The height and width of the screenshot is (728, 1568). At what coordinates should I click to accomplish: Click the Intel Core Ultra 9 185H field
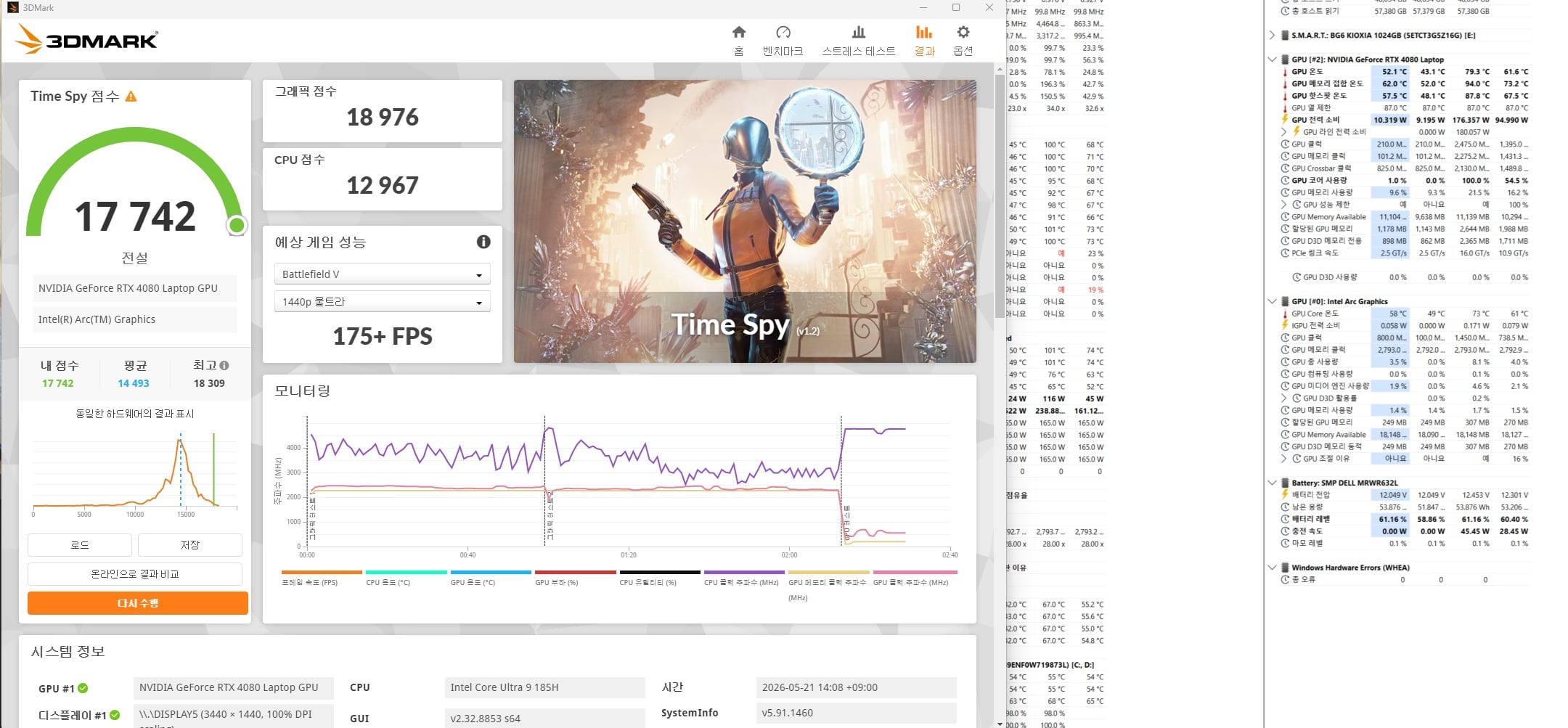(x=544, y=687)
